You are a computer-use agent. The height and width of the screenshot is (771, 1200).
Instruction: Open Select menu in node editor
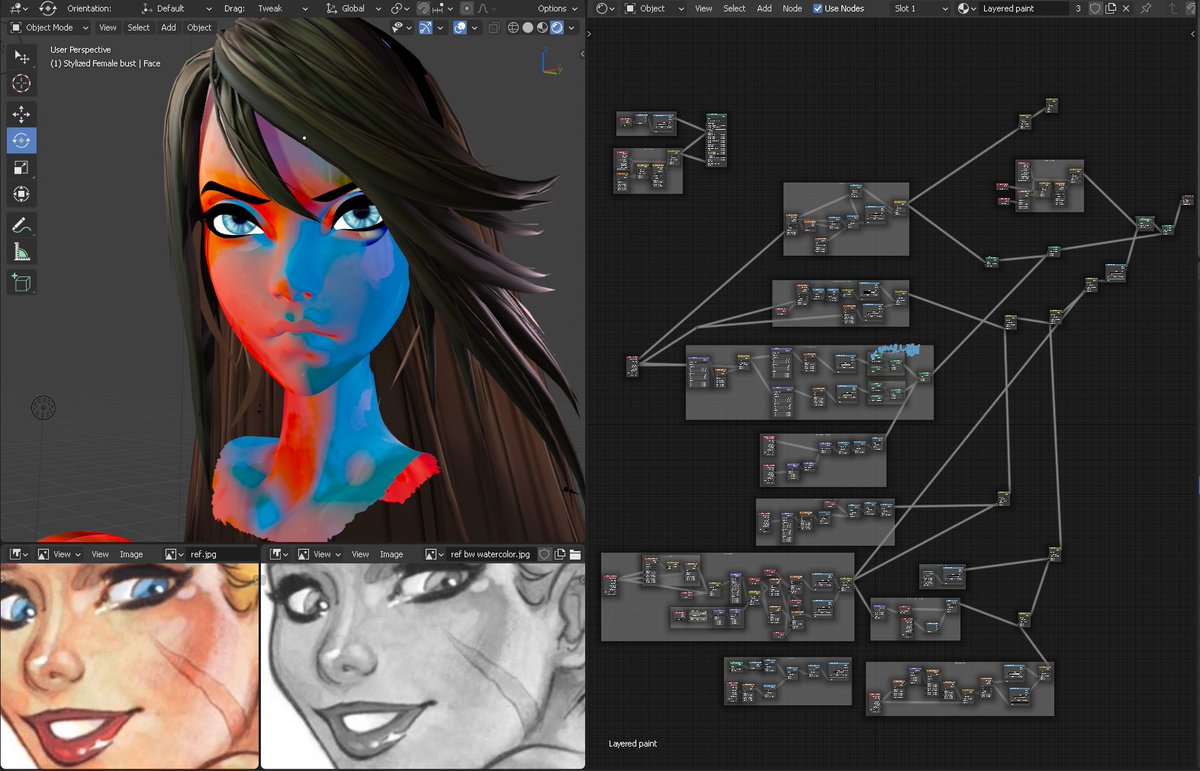pos(734,8)
